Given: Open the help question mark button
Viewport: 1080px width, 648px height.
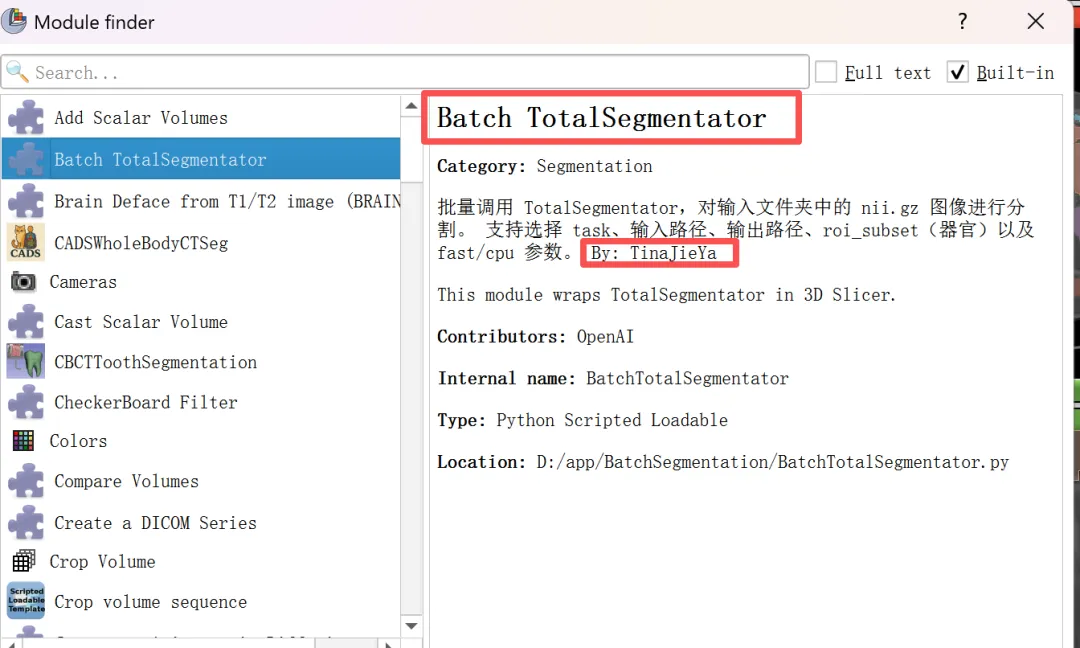Looking at the screenshot, I should click(962, 21).
